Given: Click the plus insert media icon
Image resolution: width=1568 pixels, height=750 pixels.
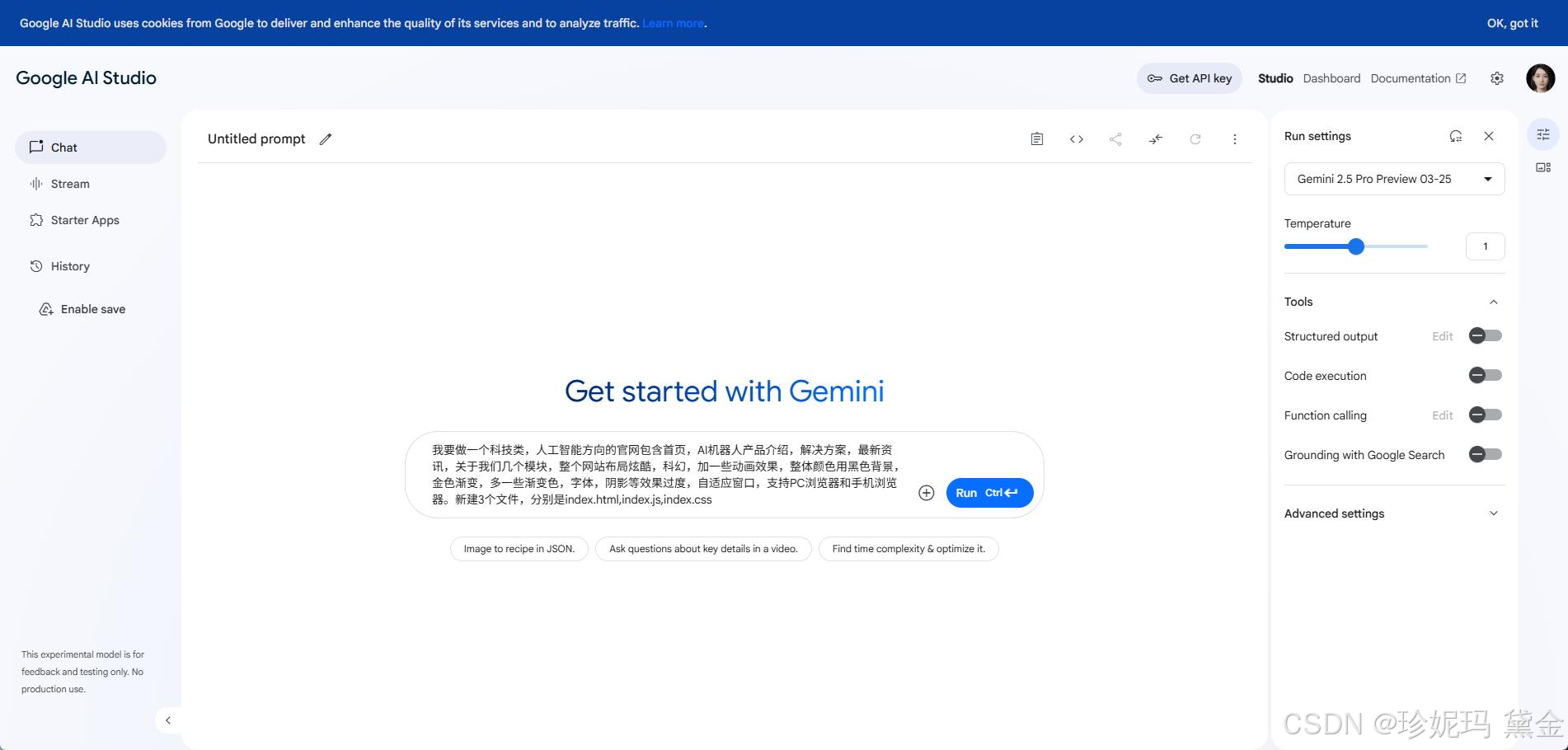Looking at the screenshot, I should (x=927, y=493).
